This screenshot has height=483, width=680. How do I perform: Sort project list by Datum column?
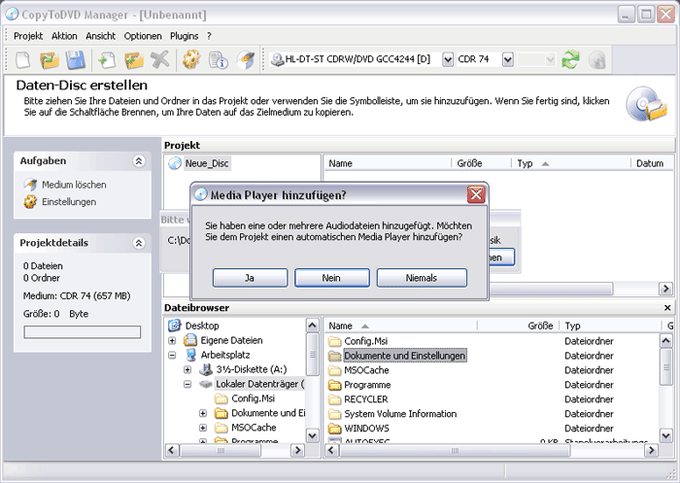click(x=652, y=163)
